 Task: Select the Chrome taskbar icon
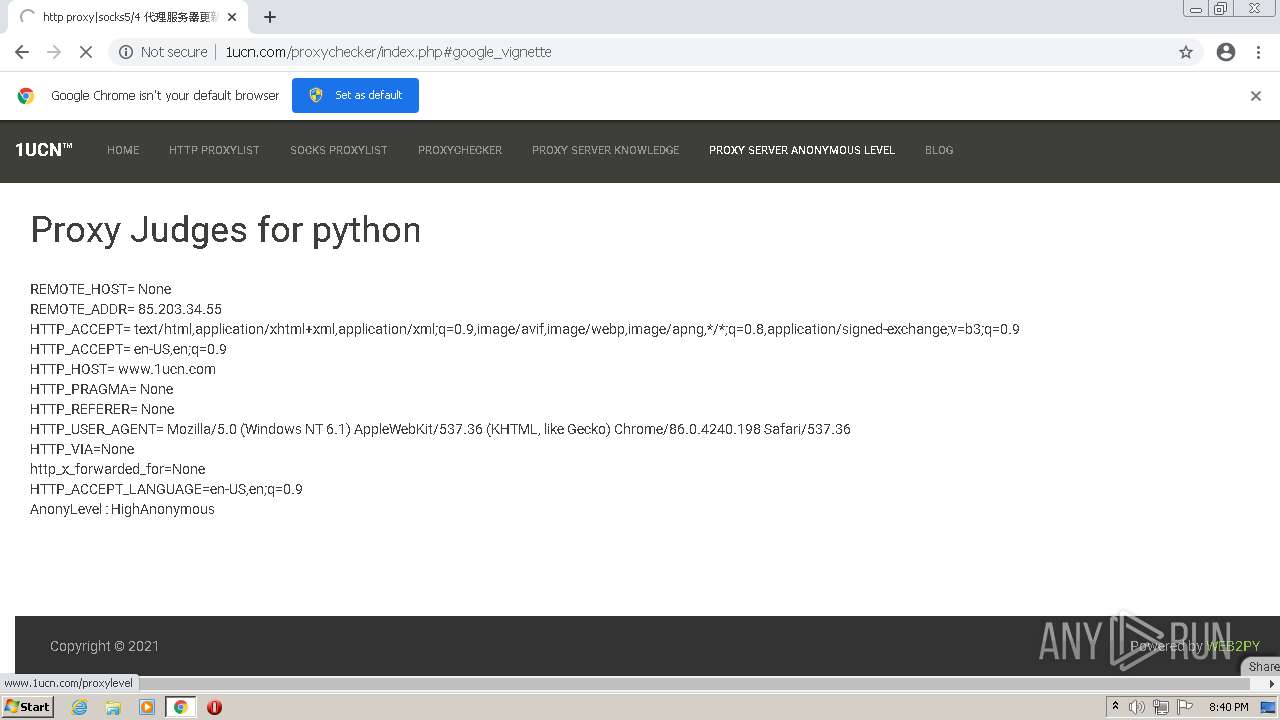pos(181,707)
